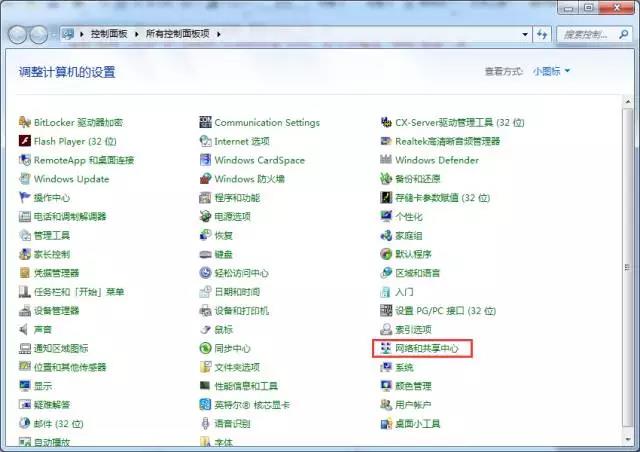Viewport: 640px width, 452px height.
Task: Click the Back navigation button
Action: point(18,35)
